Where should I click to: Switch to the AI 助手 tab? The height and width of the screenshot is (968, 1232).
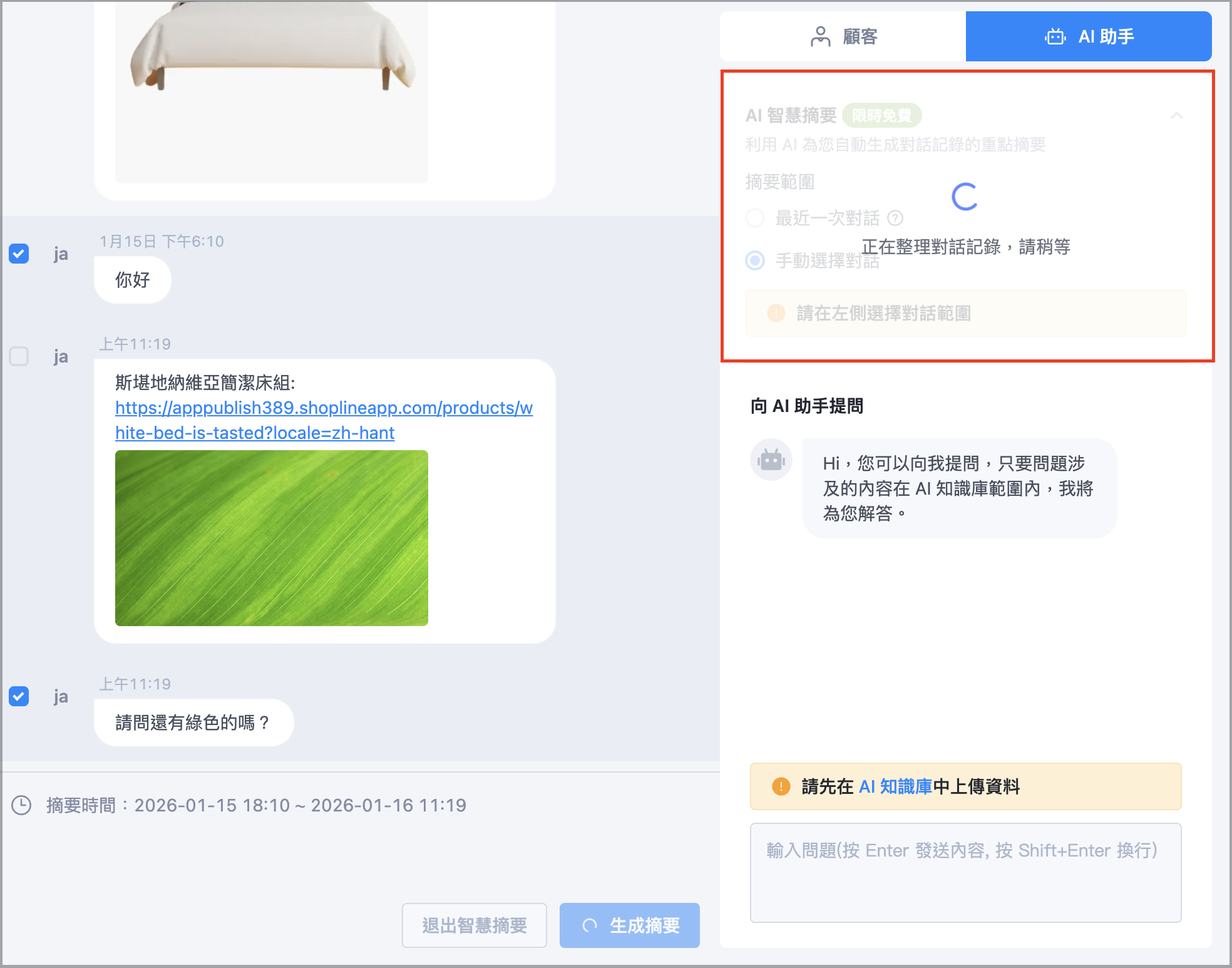point(1089,36)
